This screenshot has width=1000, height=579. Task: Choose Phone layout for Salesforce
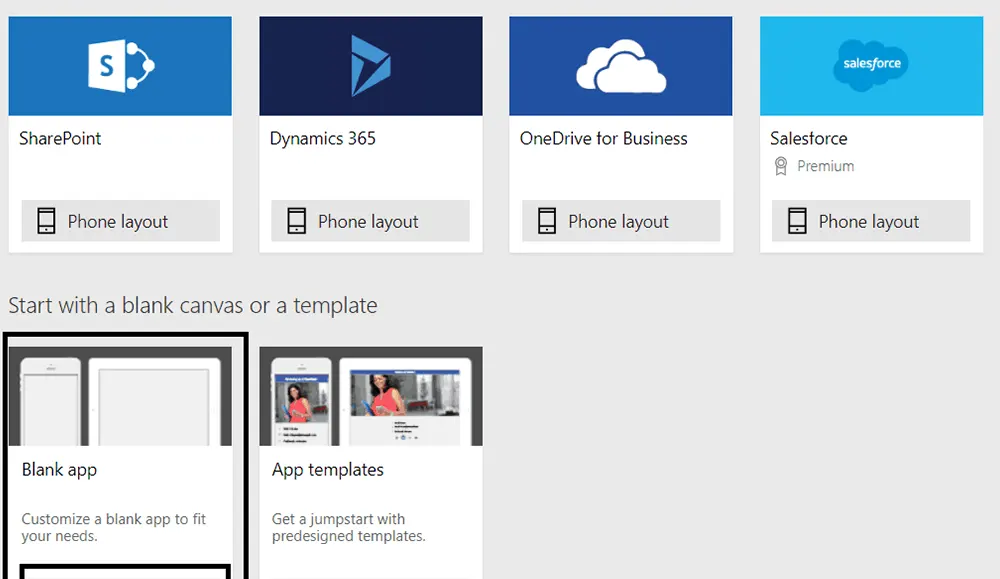tap(871, 221)
